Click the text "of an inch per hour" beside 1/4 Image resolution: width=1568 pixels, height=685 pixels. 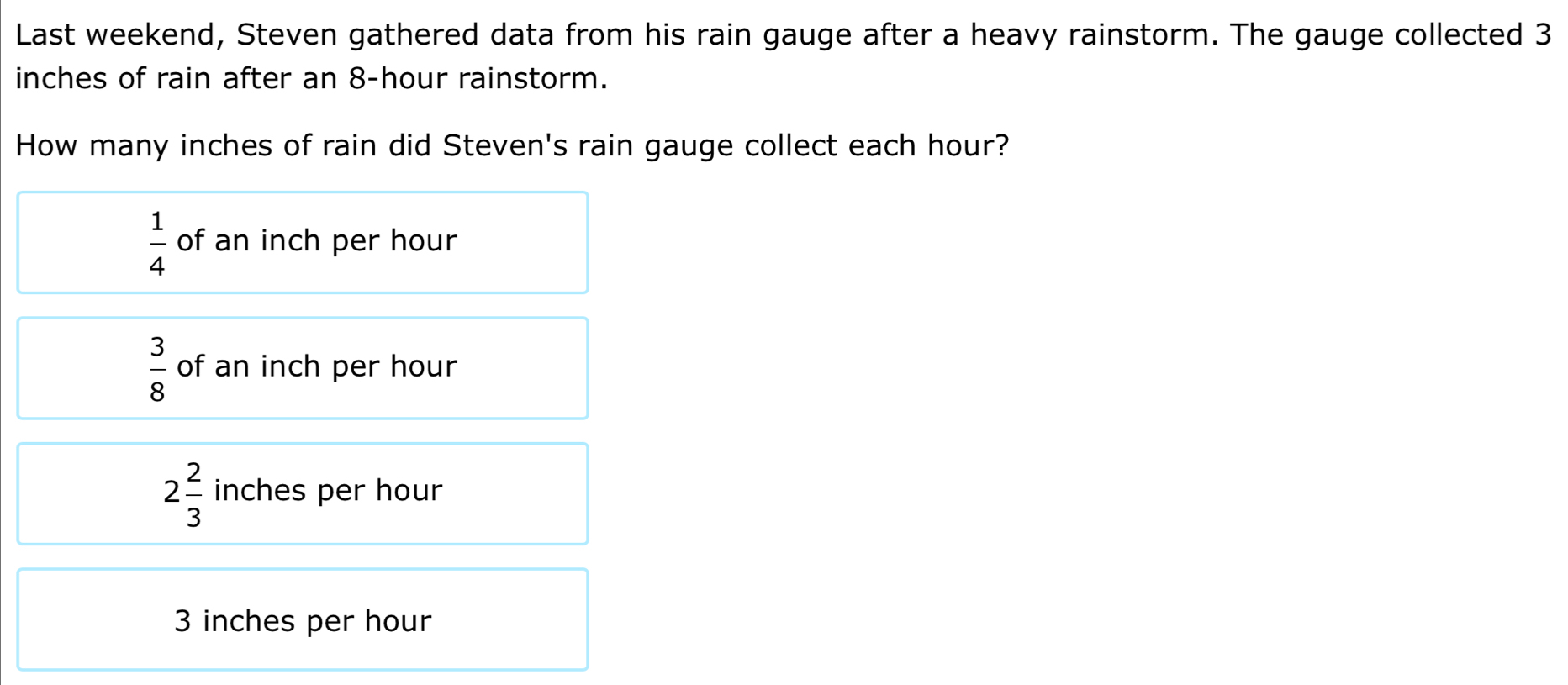click(316, 241)
